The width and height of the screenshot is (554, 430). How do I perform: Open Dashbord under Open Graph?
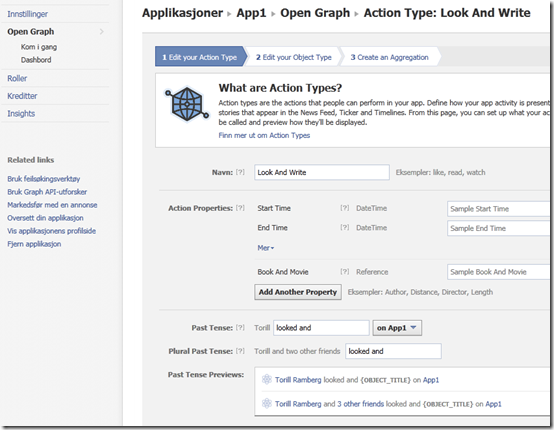coord(36,60)
